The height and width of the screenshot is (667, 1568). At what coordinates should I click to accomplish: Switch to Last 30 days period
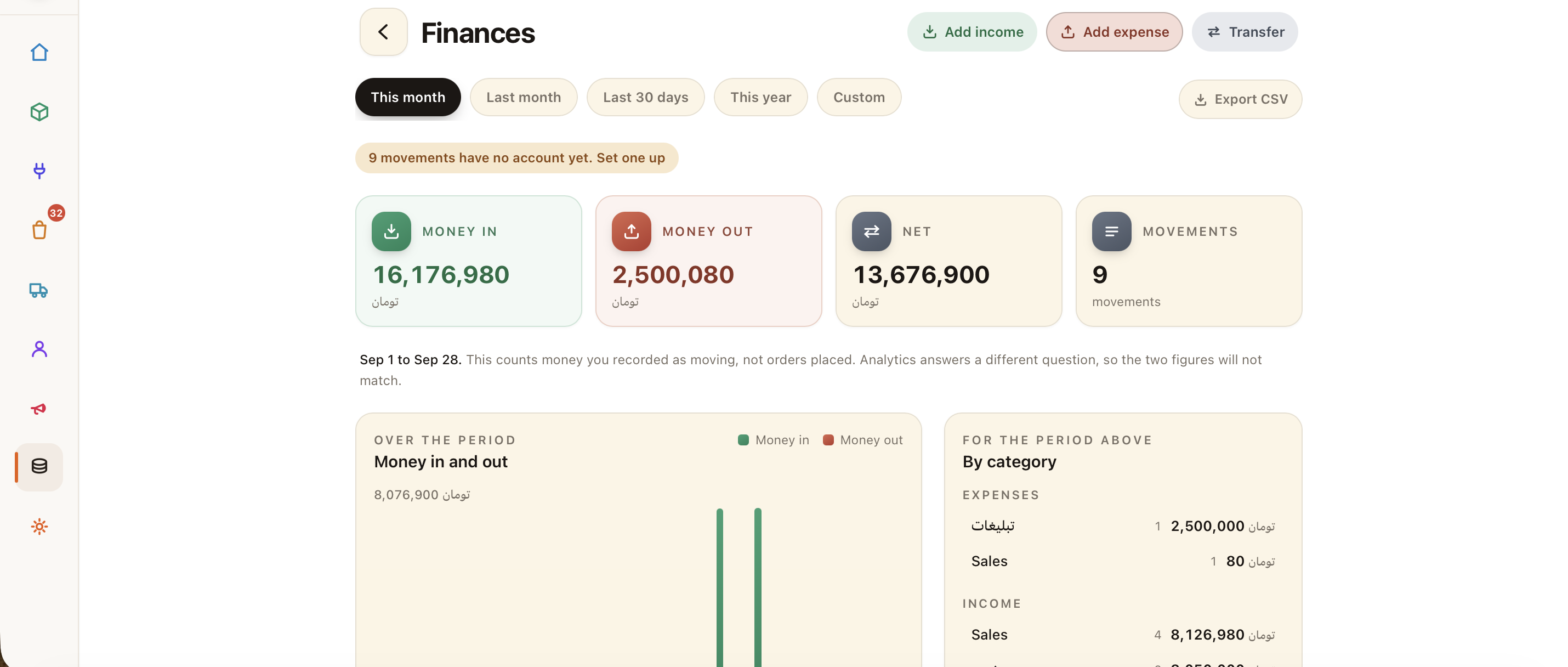coord(645,97)
